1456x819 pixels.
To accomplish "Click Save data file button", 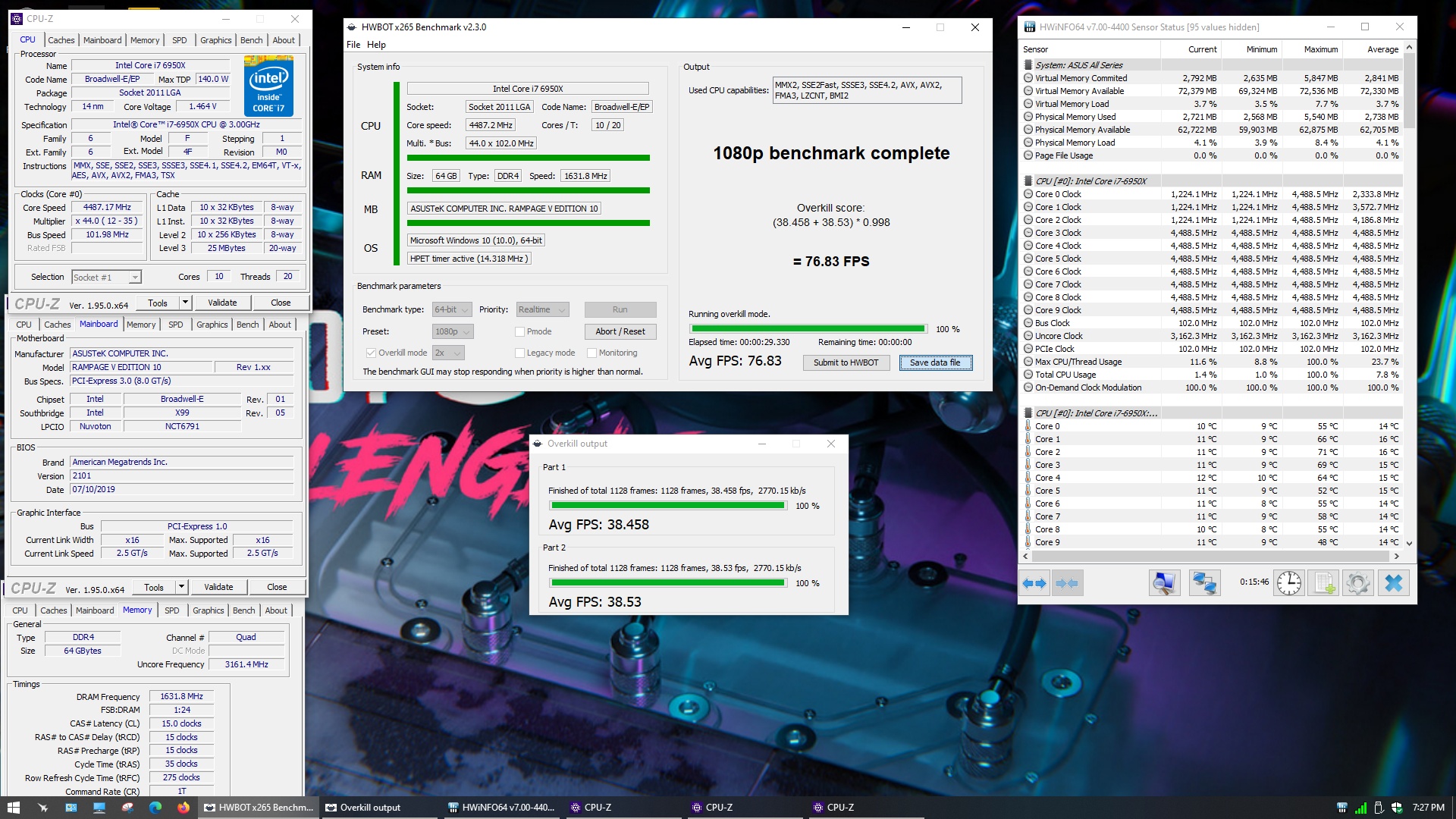I will [x=936, y=362].
